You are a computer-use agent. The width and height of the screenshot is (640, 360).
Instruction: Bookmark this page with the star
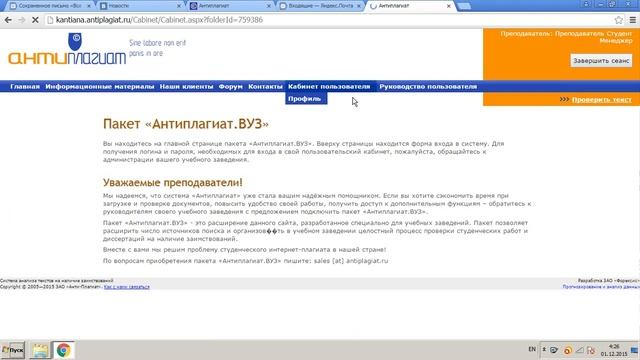click(619, 20)
